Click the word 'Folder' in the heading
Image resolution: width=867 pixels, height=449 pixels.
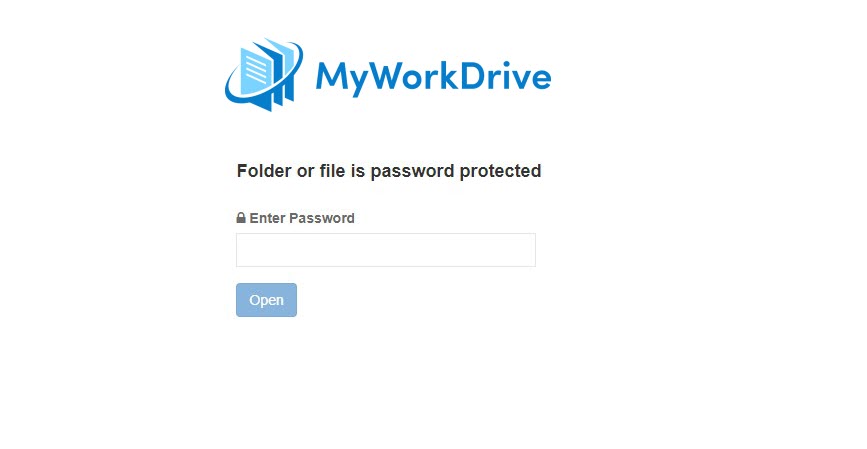point(264,171)
